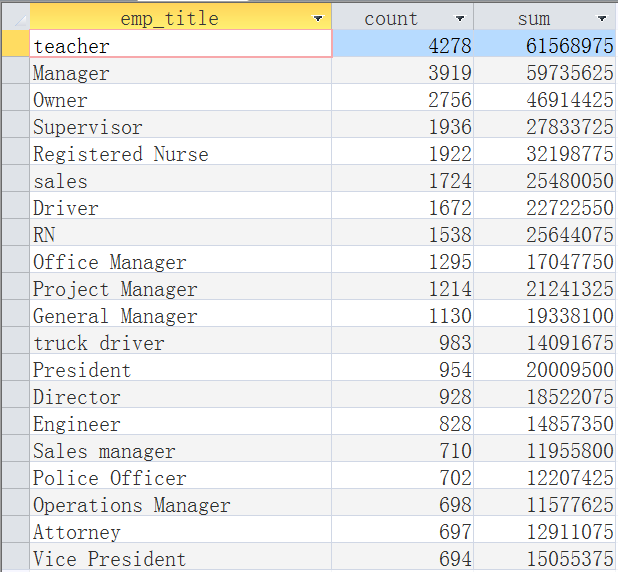Select the sales cell
Image resolution: width=618 pixels, height=572 pixels.
coord(181,179)
